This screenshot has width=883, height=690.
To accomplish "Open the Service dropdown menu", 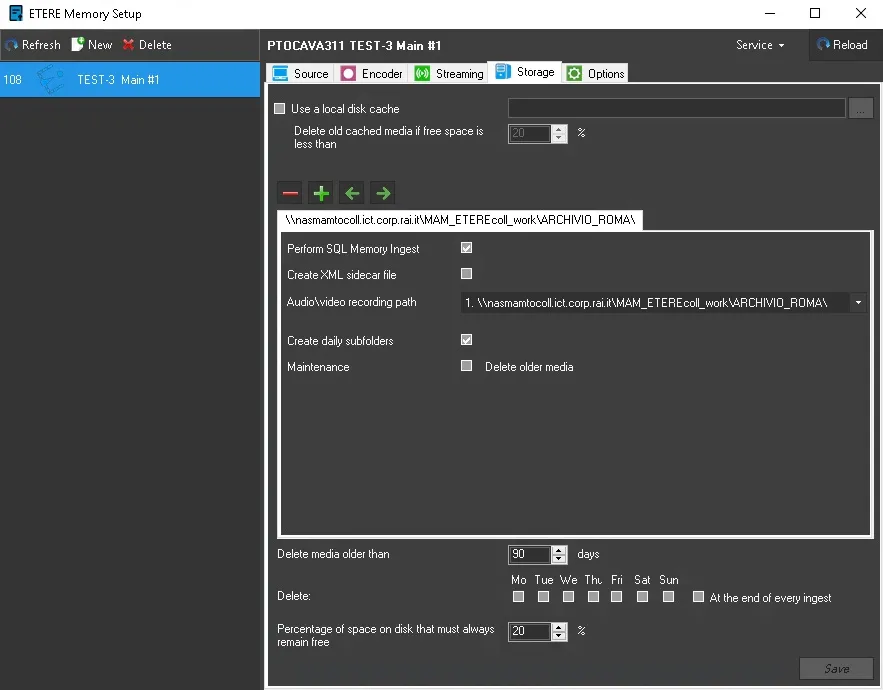I will (759, 45).
